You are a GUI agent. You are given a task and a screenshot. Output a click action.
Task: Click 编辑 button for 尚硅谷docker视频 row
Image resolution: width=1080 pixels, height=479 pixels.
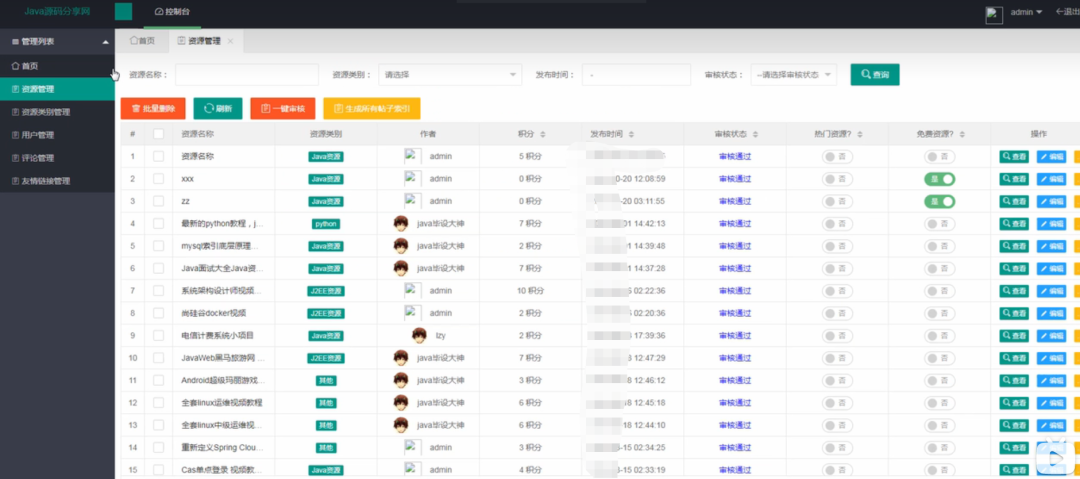(x=1051, y=314)
